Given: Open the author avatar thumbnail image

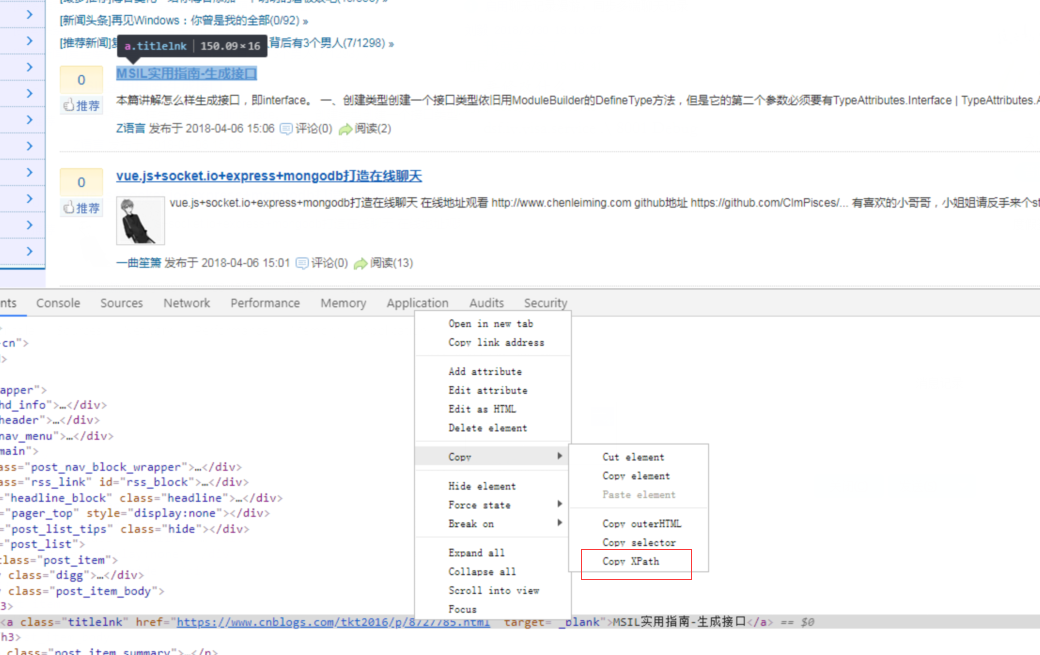Looking at the screenshot, I should tap(140, 220).
